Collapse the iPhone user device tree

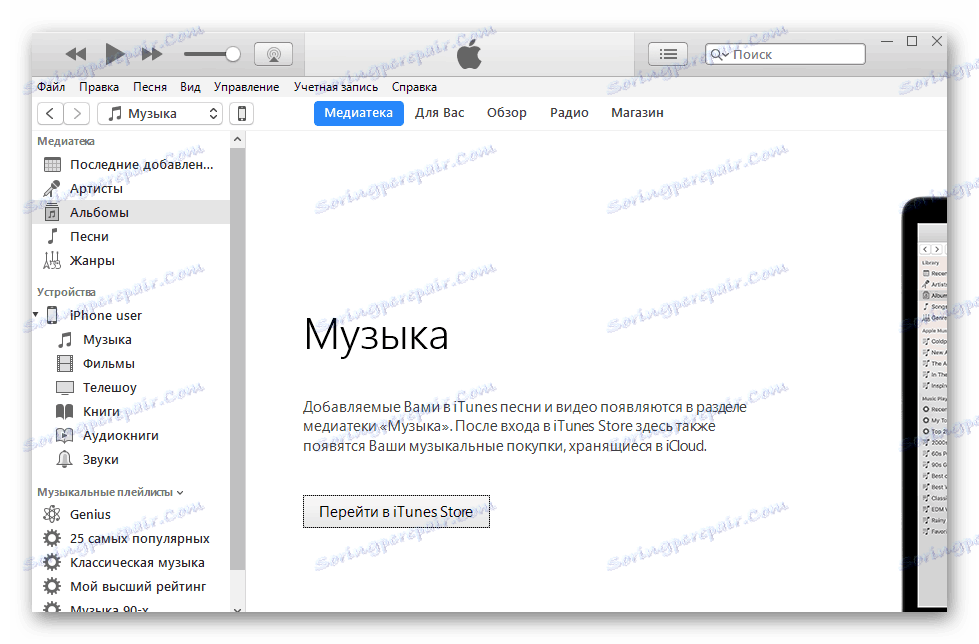coord(37,314)
